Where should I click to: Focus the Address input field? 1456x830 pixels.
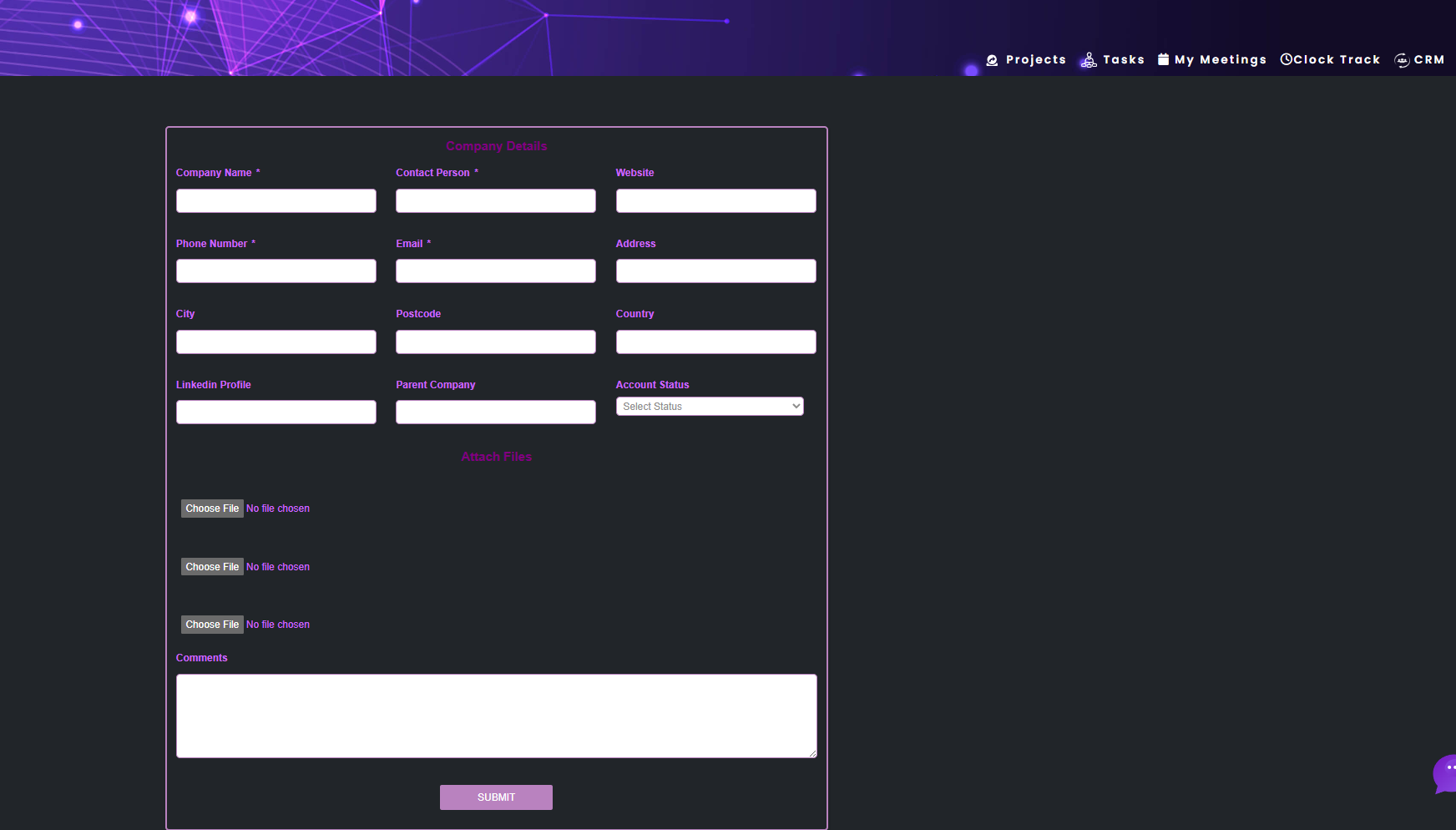(716, 271)
